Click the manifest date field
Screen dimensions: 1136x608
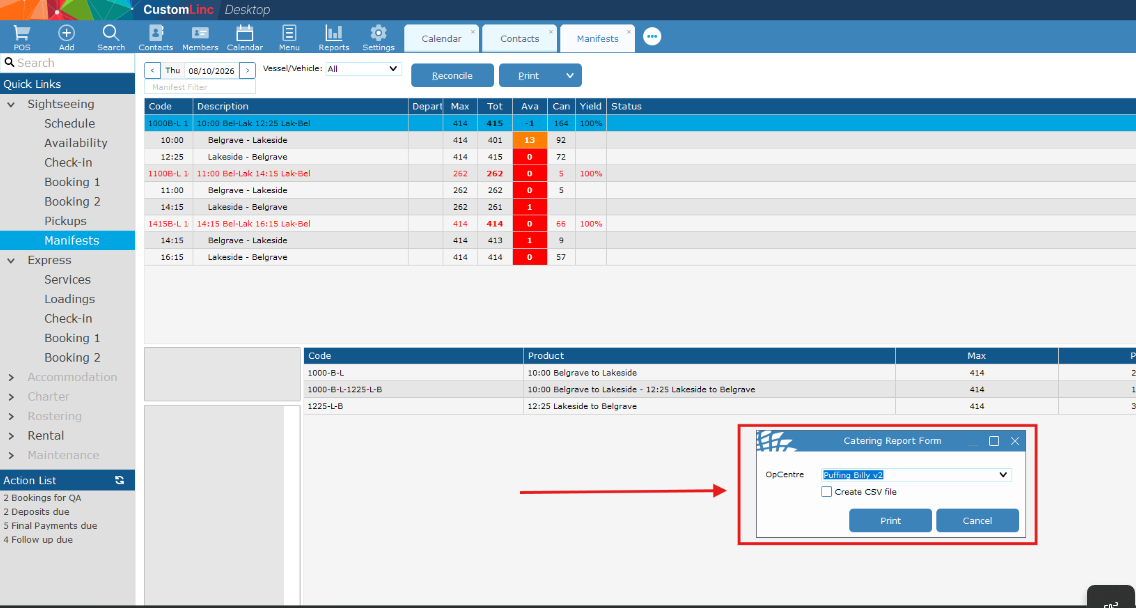pyautogui.click(x=210, y=70)
